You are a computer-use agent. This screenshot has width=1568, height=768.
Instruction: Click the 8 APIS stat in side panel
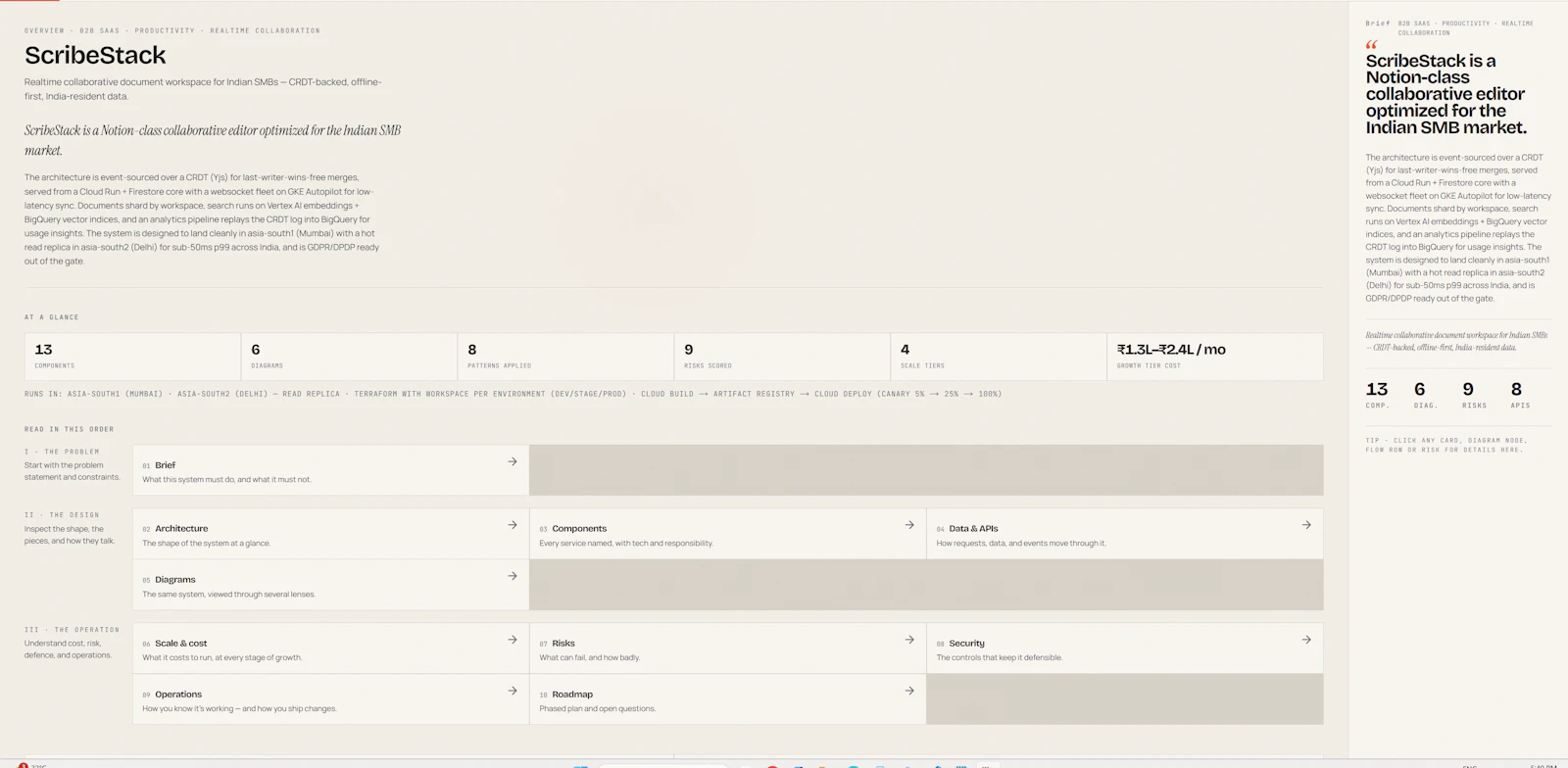point(1520,395)
